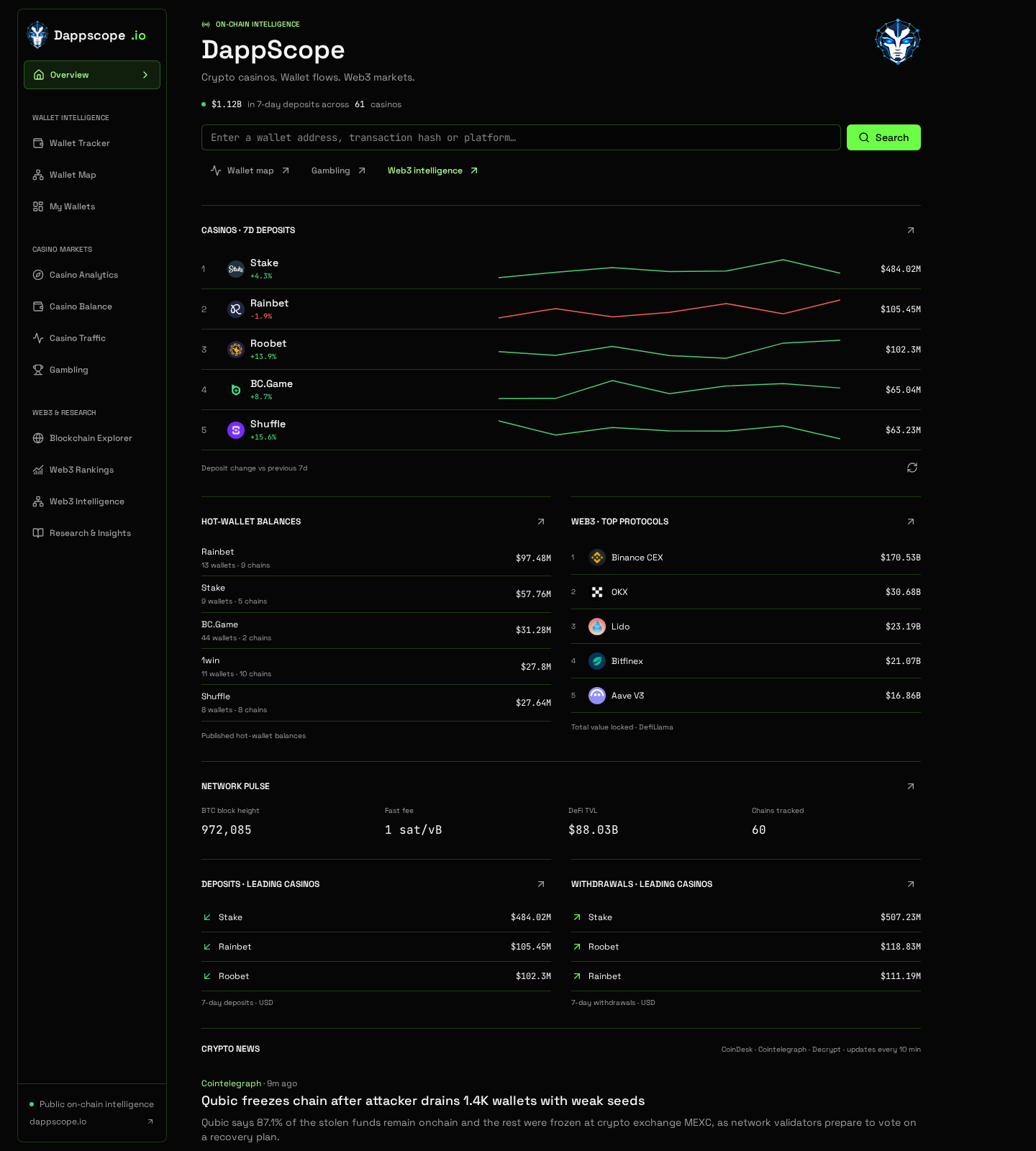Click the Blockchain Explorer globe icon
Viewport: 1036px width, 1151px height.
tap(38, 438)
